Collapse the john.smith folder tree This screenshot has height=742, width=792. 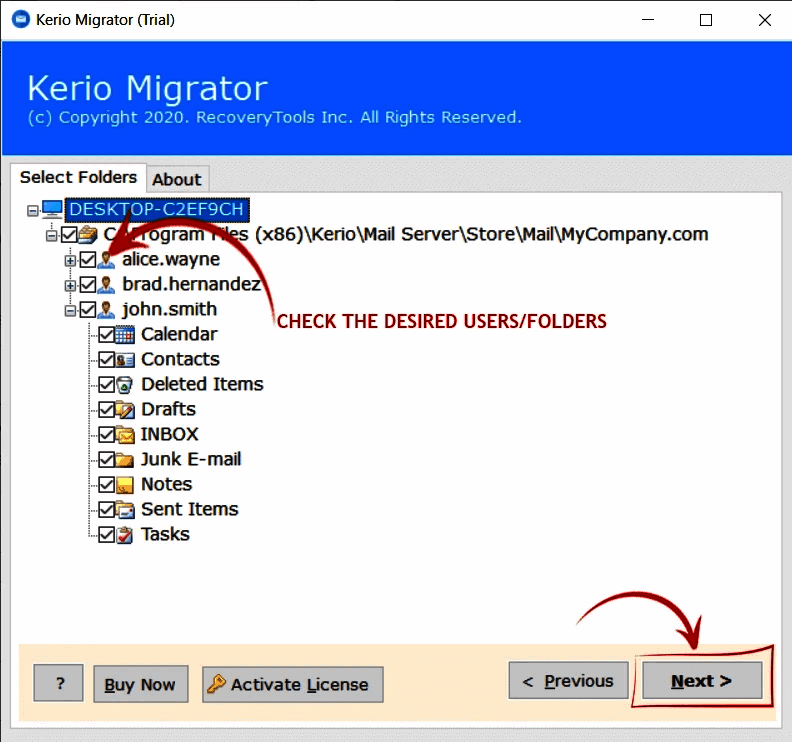70,310
